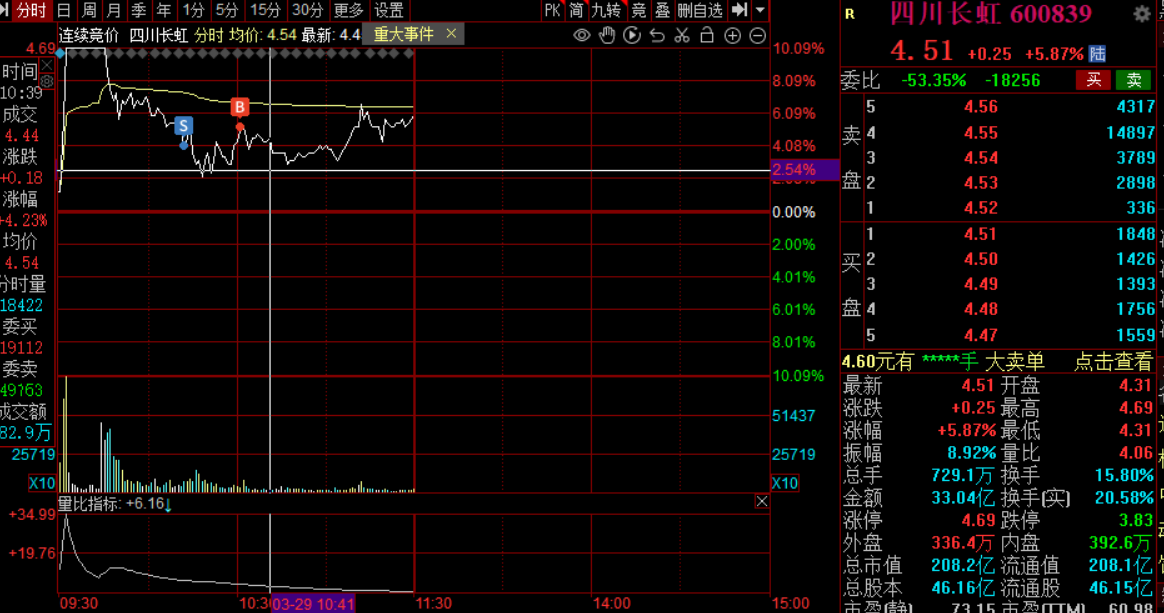Select the hand pan tool icon
Screen dimensions: 1164x613
click(x=607, y=35)
